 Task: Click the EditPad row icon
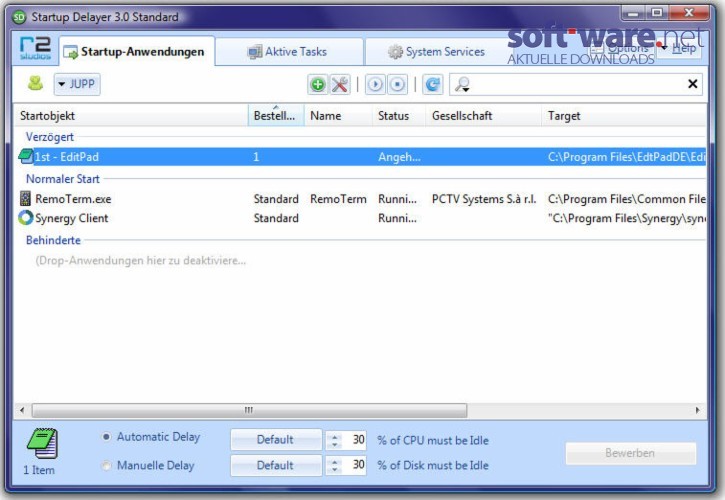(26, 156)
